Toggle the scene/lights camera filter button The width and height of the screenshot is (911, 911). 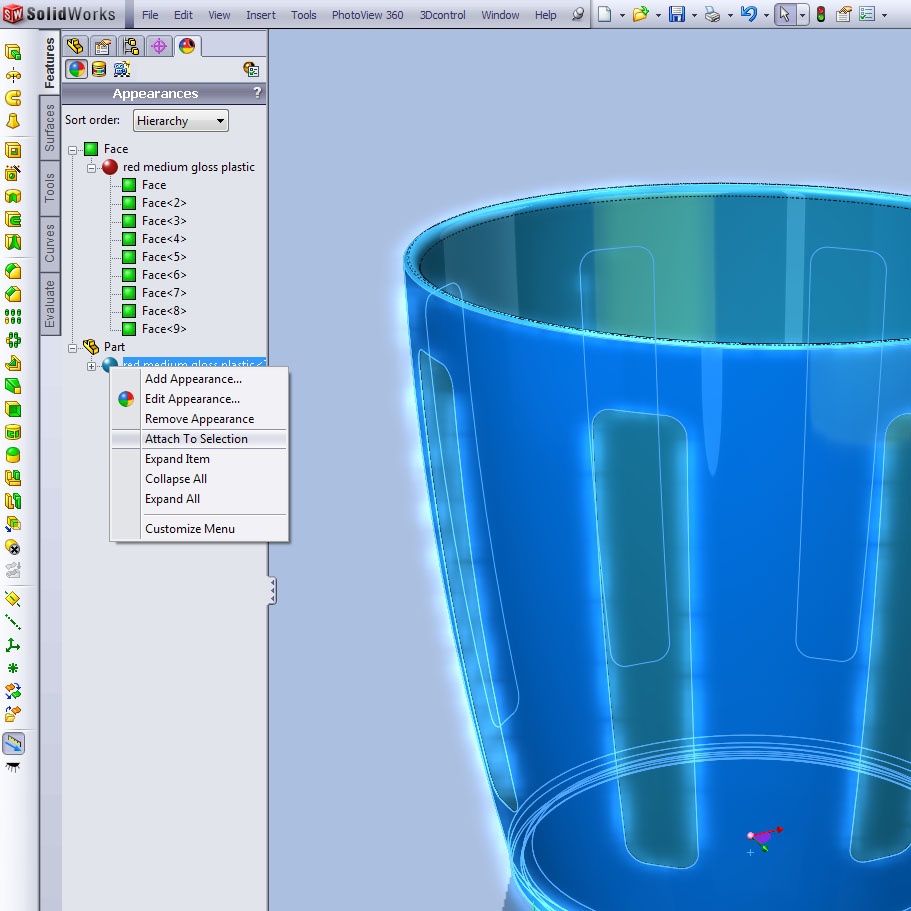(122, 69)
